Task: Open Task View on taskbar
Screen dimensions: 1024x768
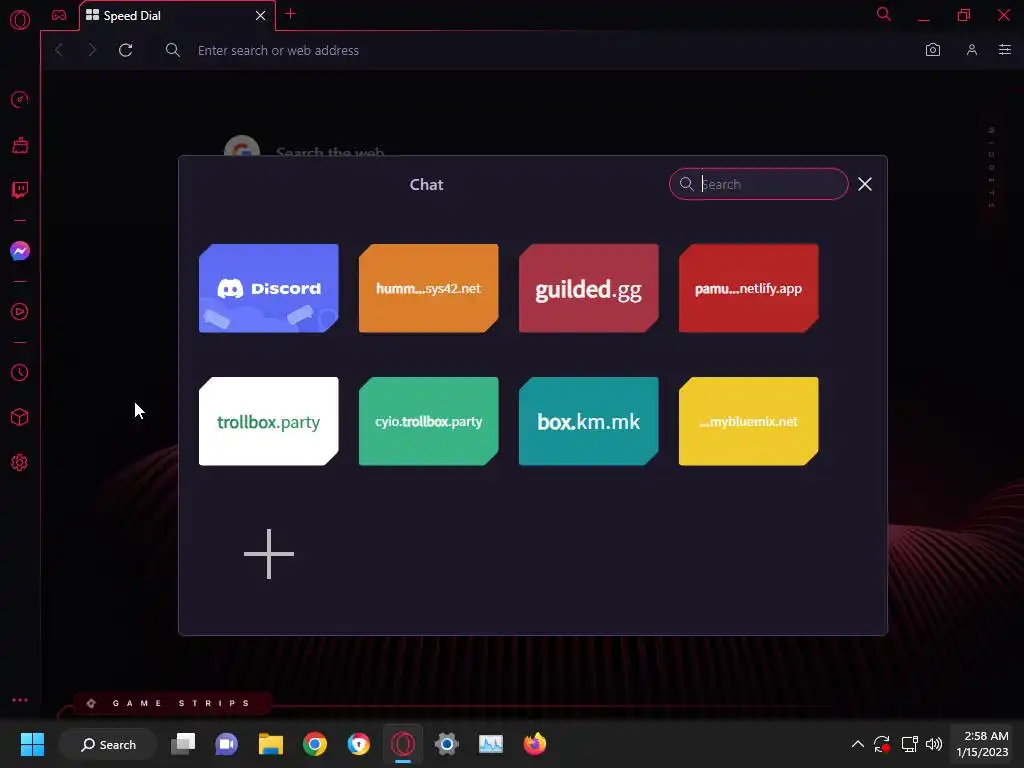Action: [x=183, y=744]
